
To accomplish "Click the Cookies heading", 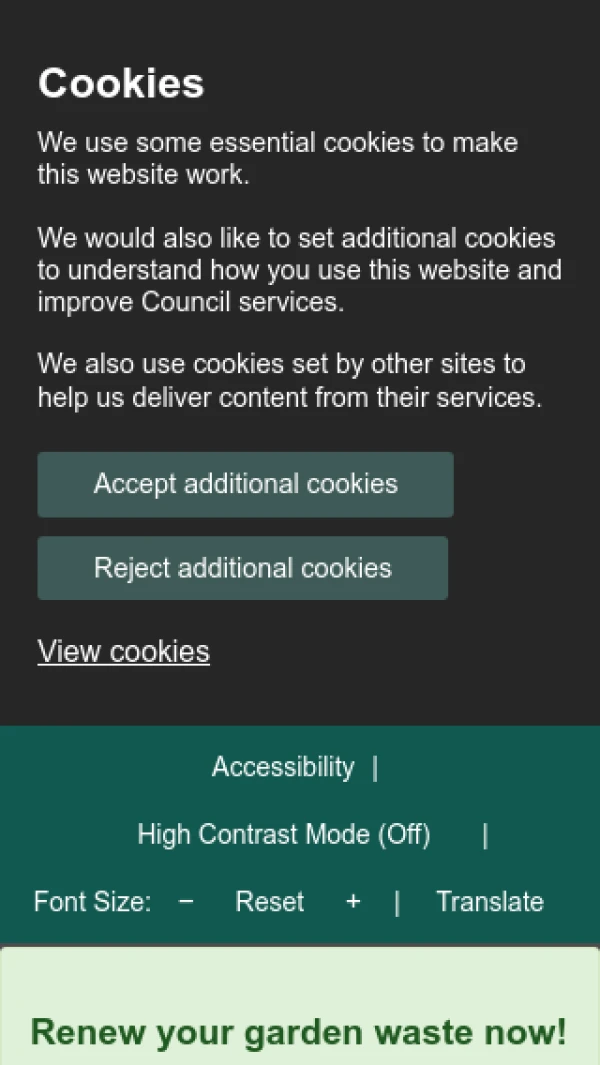I will [x=121, y=84].
